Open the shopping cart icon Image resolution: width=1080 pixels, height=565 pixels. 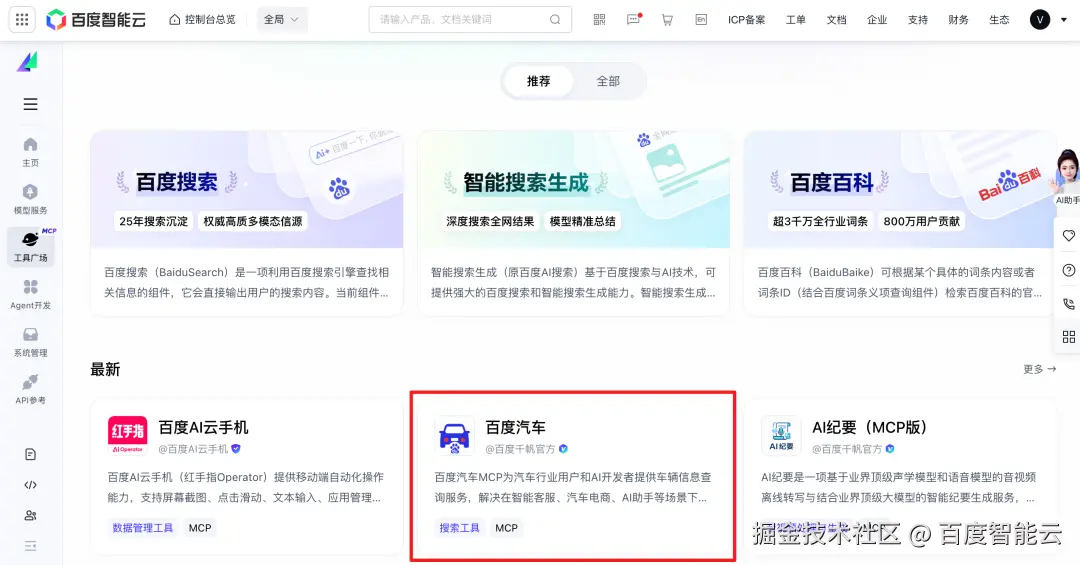tap(667, 20)
